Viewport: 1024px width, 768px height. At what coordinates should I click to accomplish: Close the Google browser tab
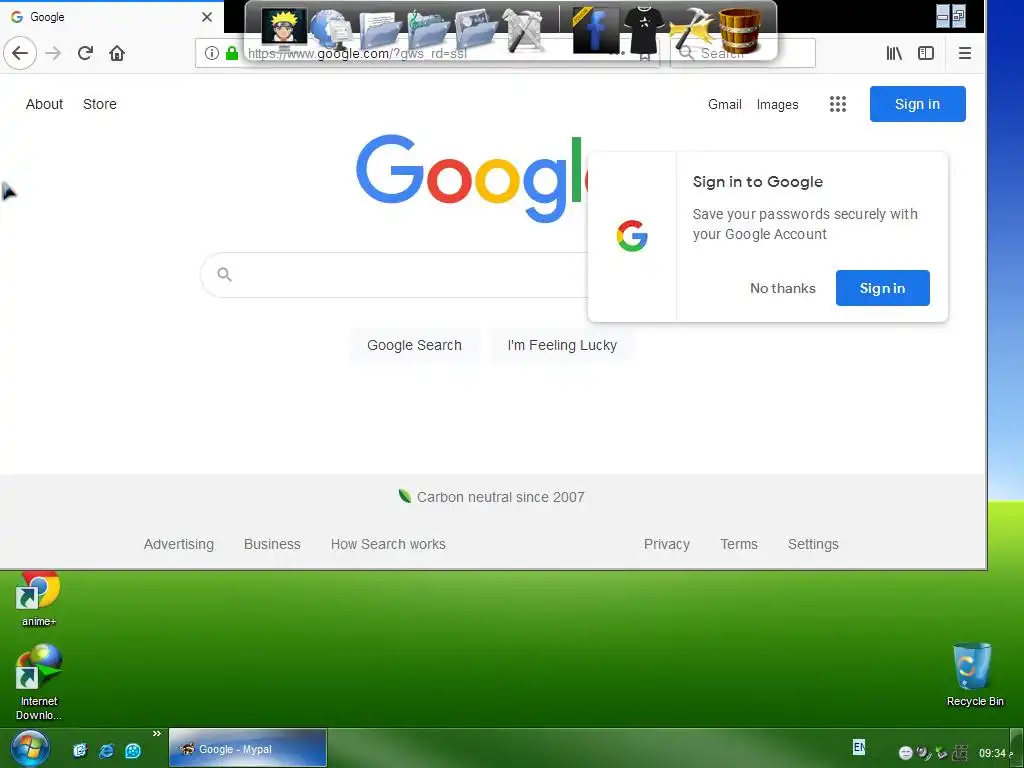point(207,17)
